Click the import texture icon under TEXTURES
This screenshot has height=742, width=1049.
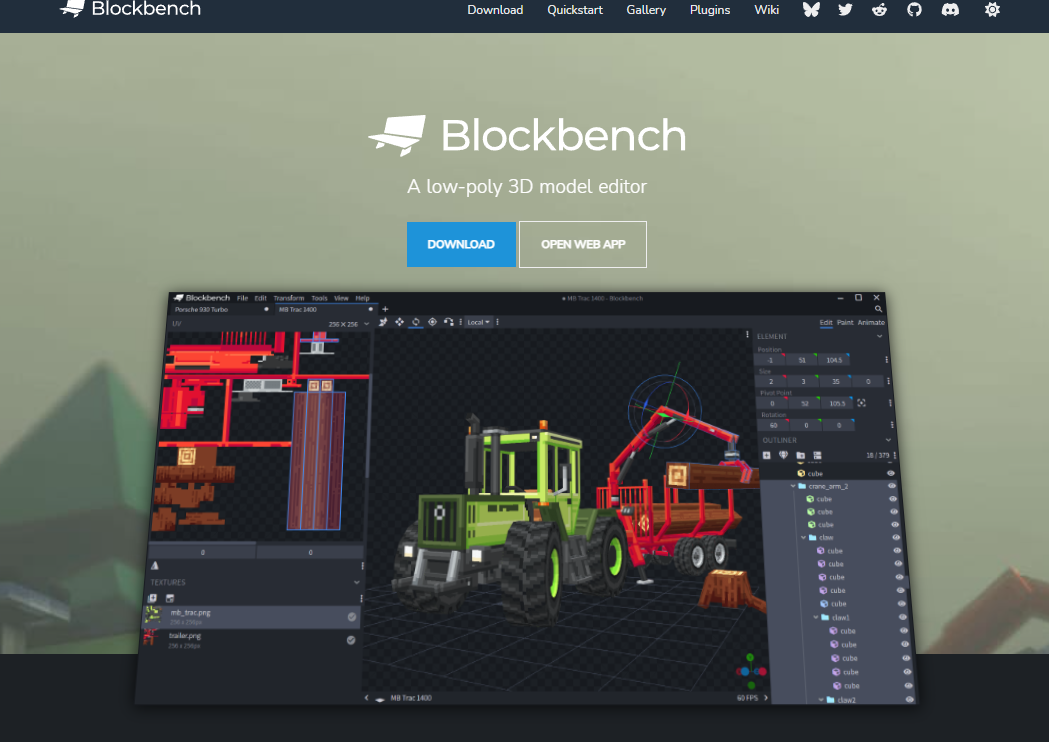point(153,598)
